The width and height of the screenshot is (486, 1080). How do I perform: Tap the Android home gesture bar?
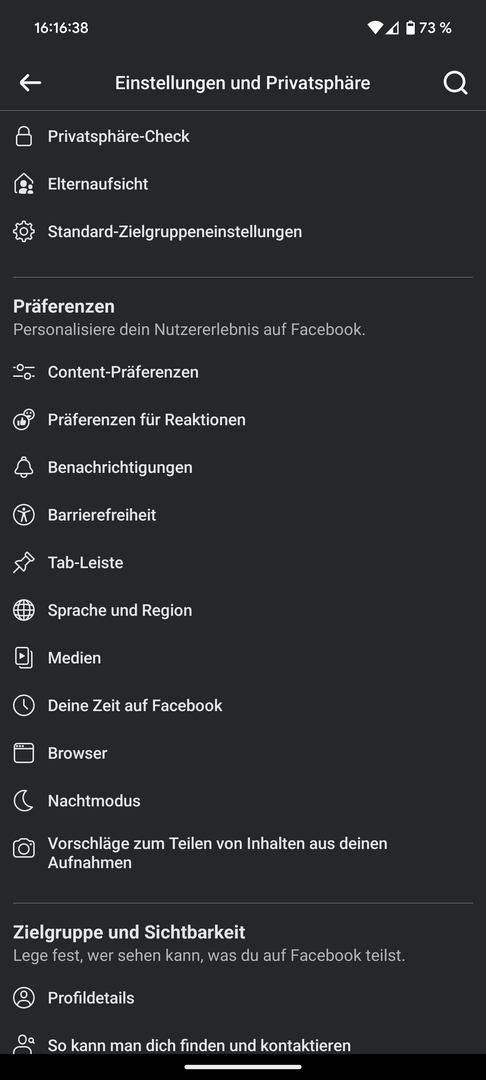click(x=243, y=1067)
